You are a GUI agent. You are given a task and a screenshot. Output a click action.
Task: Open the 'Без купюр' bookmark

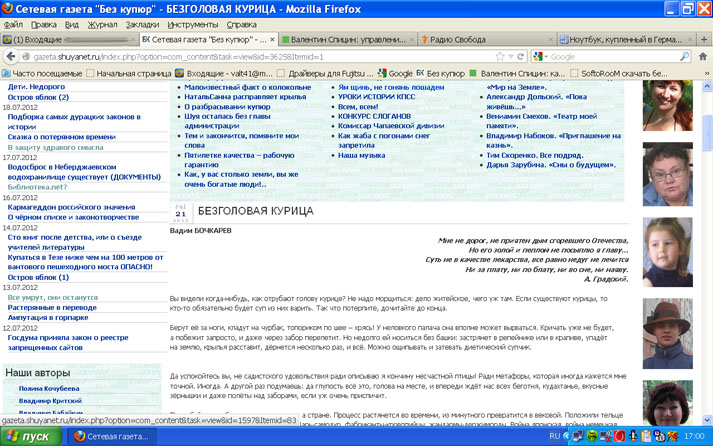440,73
